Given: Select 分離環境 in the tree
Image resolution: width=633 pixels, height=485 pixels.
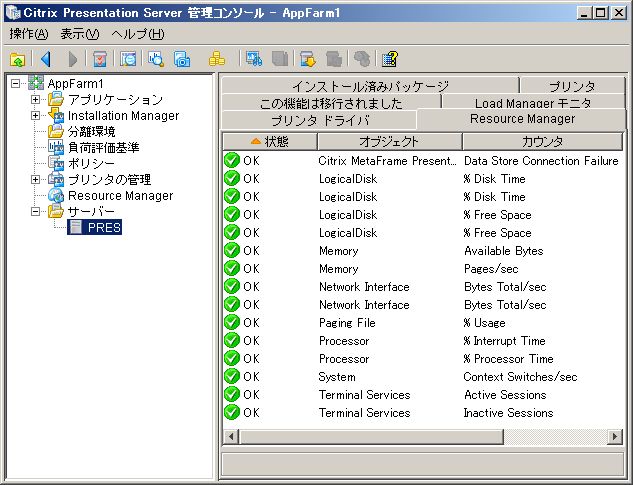Looking at the screenshot, I should point(92,131).
